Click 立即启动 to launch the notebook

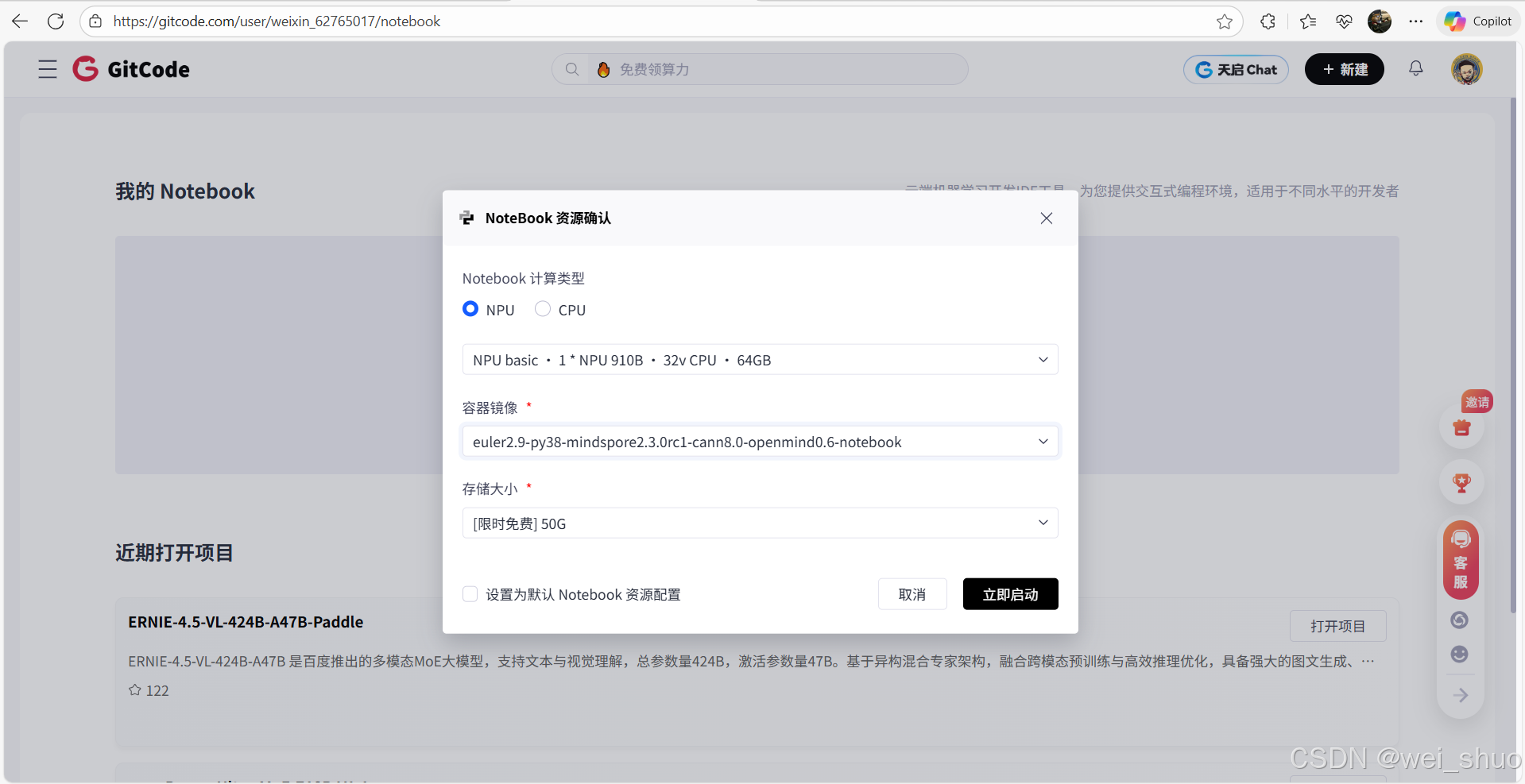coord(1010,593)
